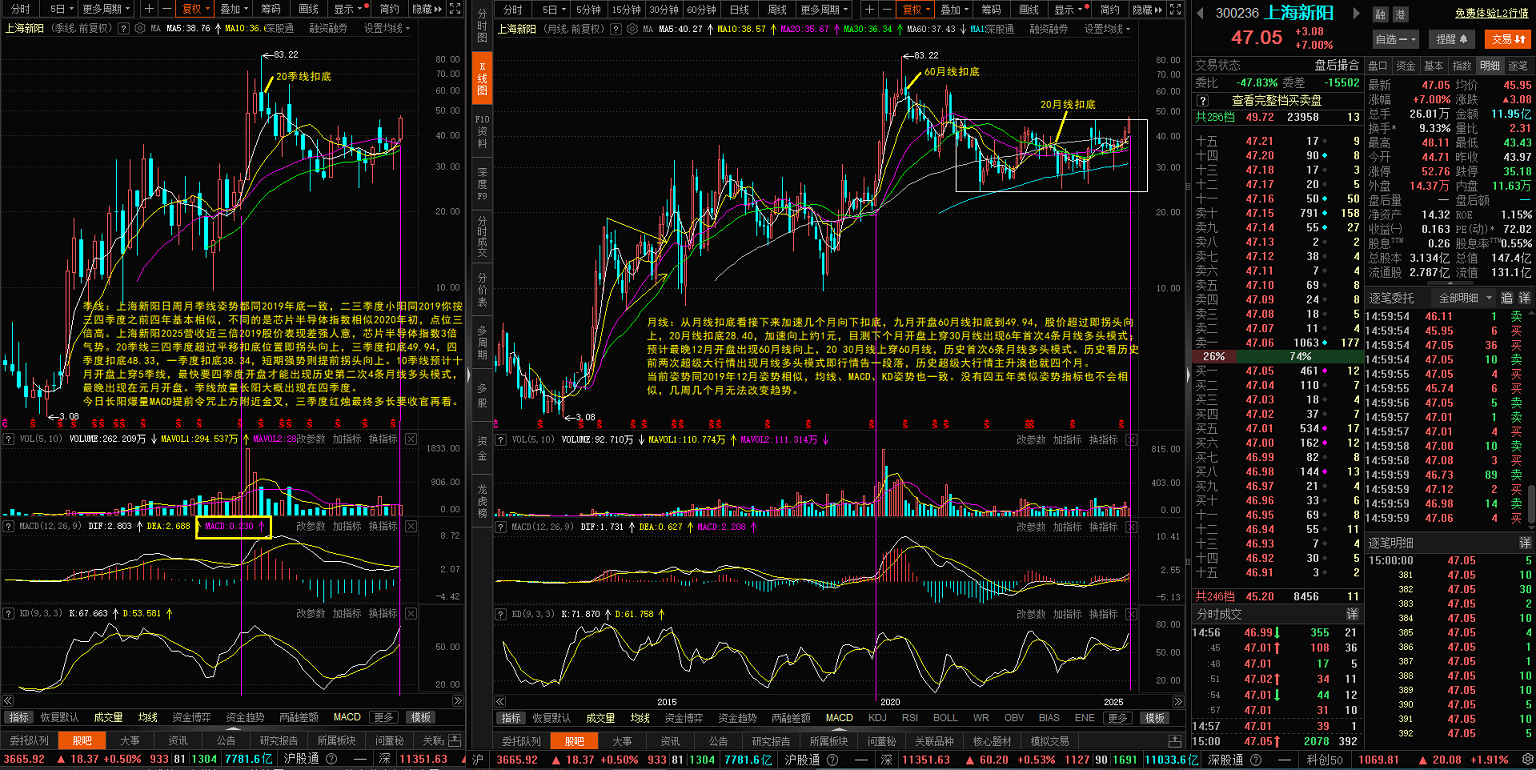The image size is (1536, 770).
Task: Toggle 隐藏 on left chart toolbar
Action: coord(427,9)
